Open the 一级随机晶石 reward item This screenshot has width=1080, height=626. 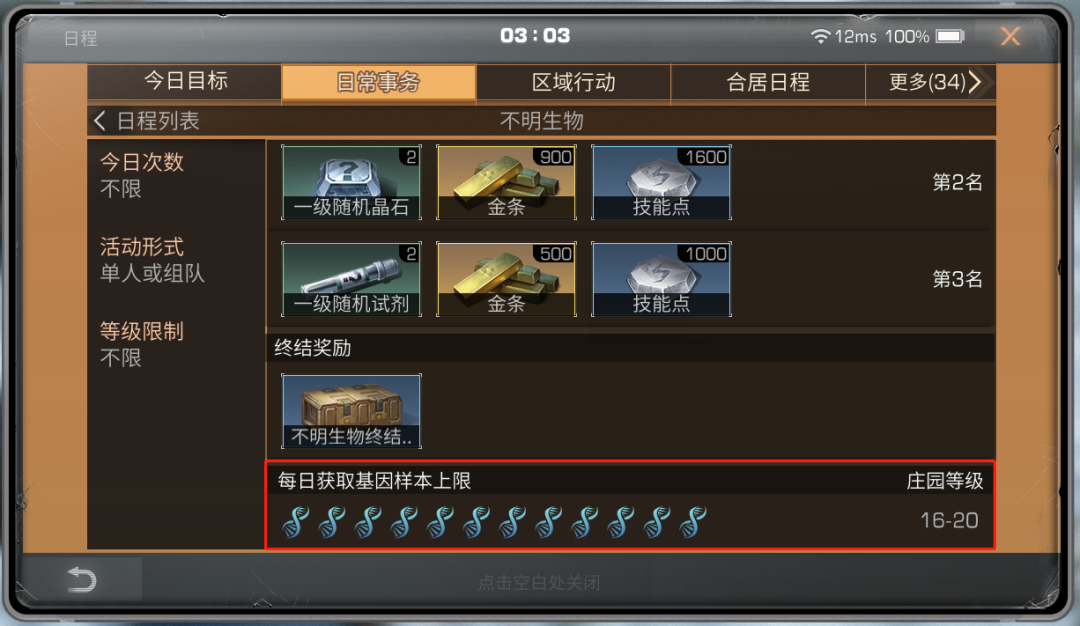[x=351, y=182]
